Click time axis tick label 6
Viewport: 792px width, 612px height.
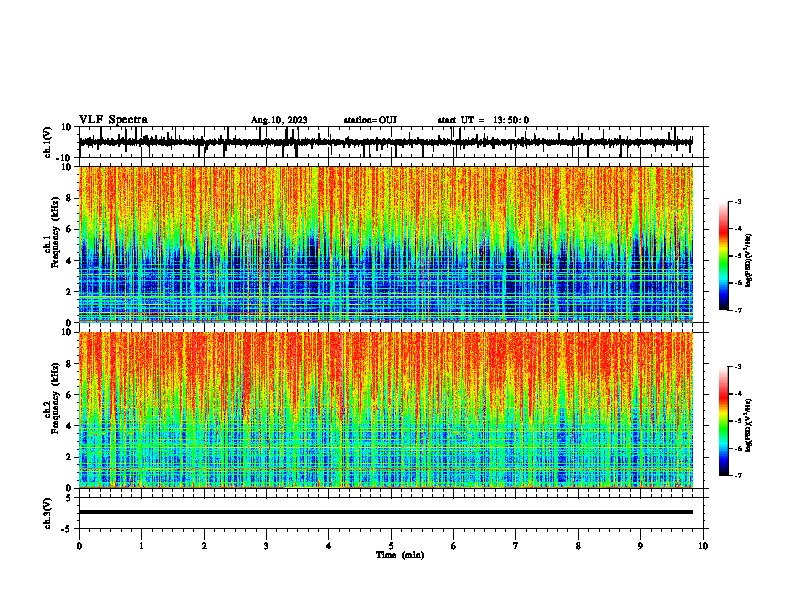[x=454, y=546]
